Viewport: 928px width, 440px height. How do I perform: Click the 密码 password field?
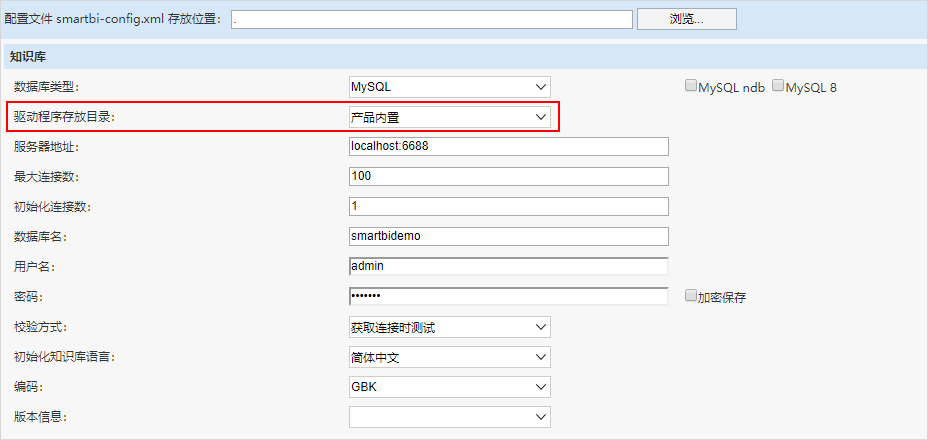(509, 296)
